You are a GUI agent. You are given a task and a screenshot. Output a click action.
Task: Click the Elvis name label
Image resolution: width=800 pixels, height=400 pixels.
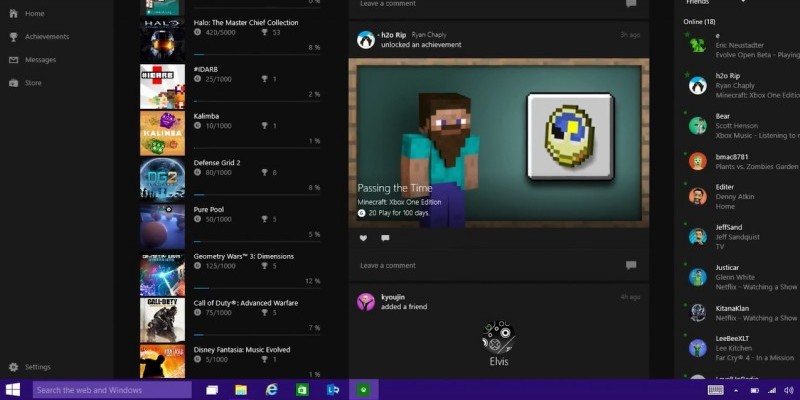coord(498,361)
